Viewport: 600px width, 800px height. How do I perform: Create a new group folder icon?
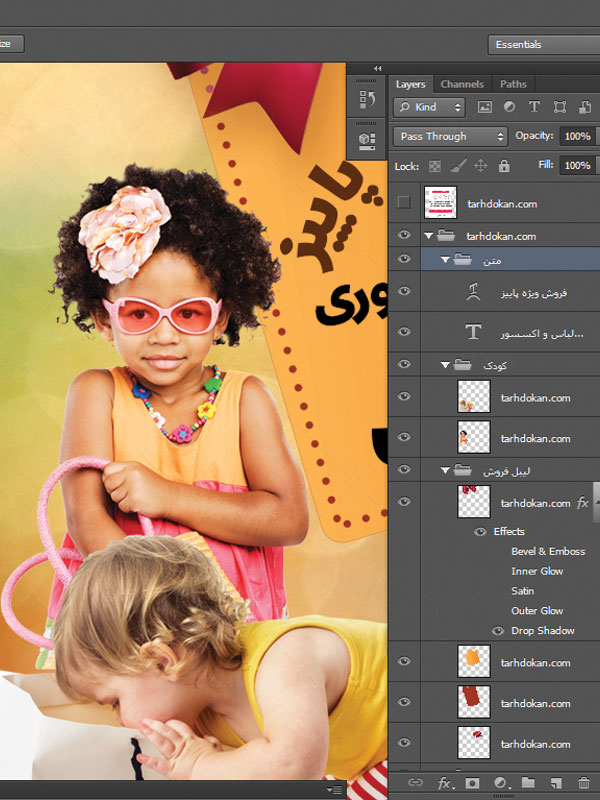[x=528, y=782]
